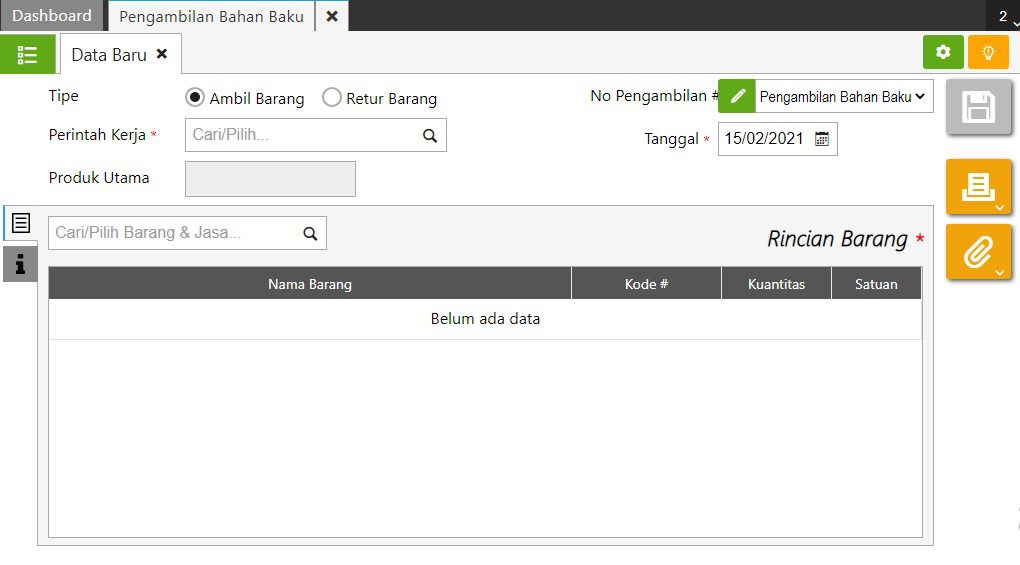
Task: Switch to the Pengambilan Bahan Baku tab
Action: click(x=211, y=16)
